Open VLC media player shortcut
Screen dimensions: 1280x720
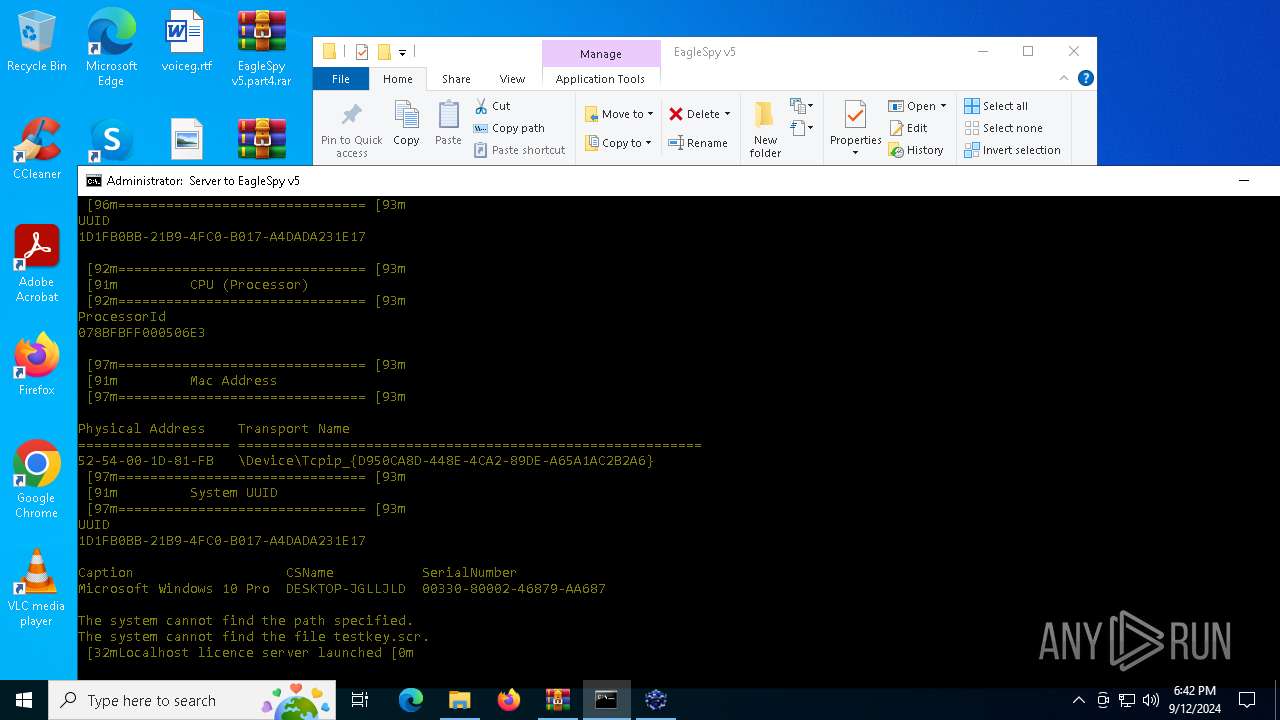click(x=37, y=588)
